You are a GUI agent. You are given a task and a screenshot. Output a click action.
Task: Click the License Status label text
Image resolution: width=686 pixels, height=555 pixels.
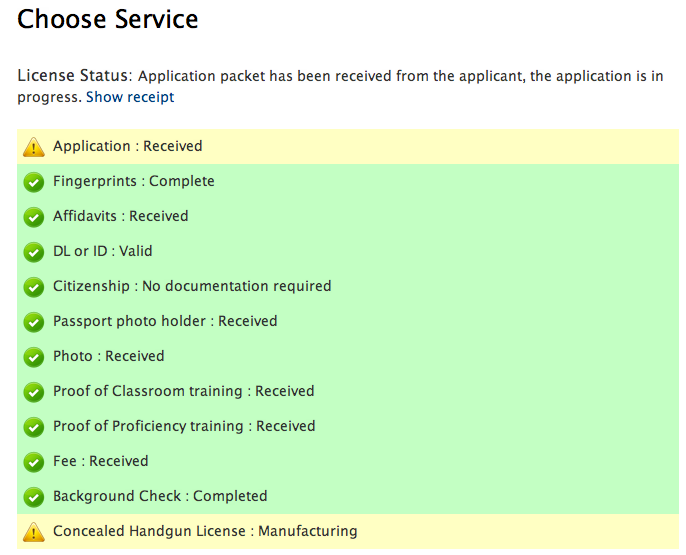[73, 76]
